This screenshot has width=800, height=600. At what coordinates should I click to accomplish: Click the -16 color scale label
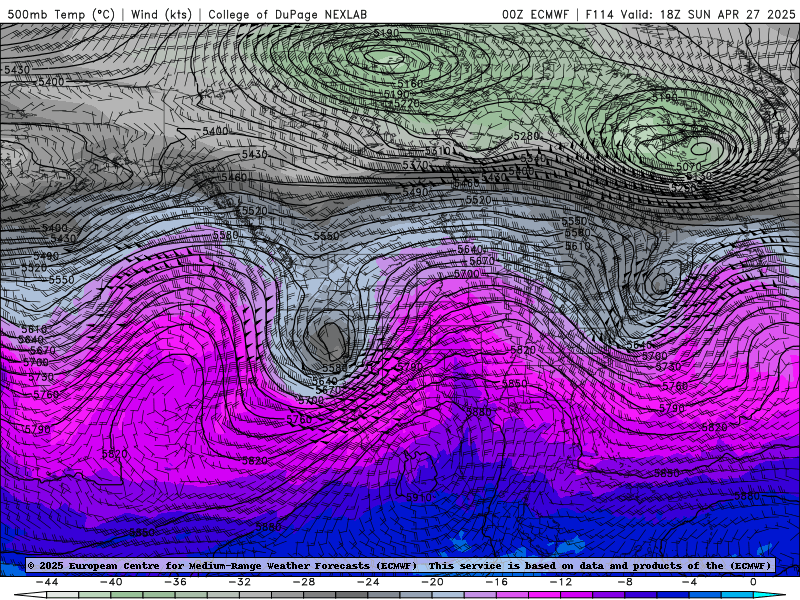click(496, 582)
